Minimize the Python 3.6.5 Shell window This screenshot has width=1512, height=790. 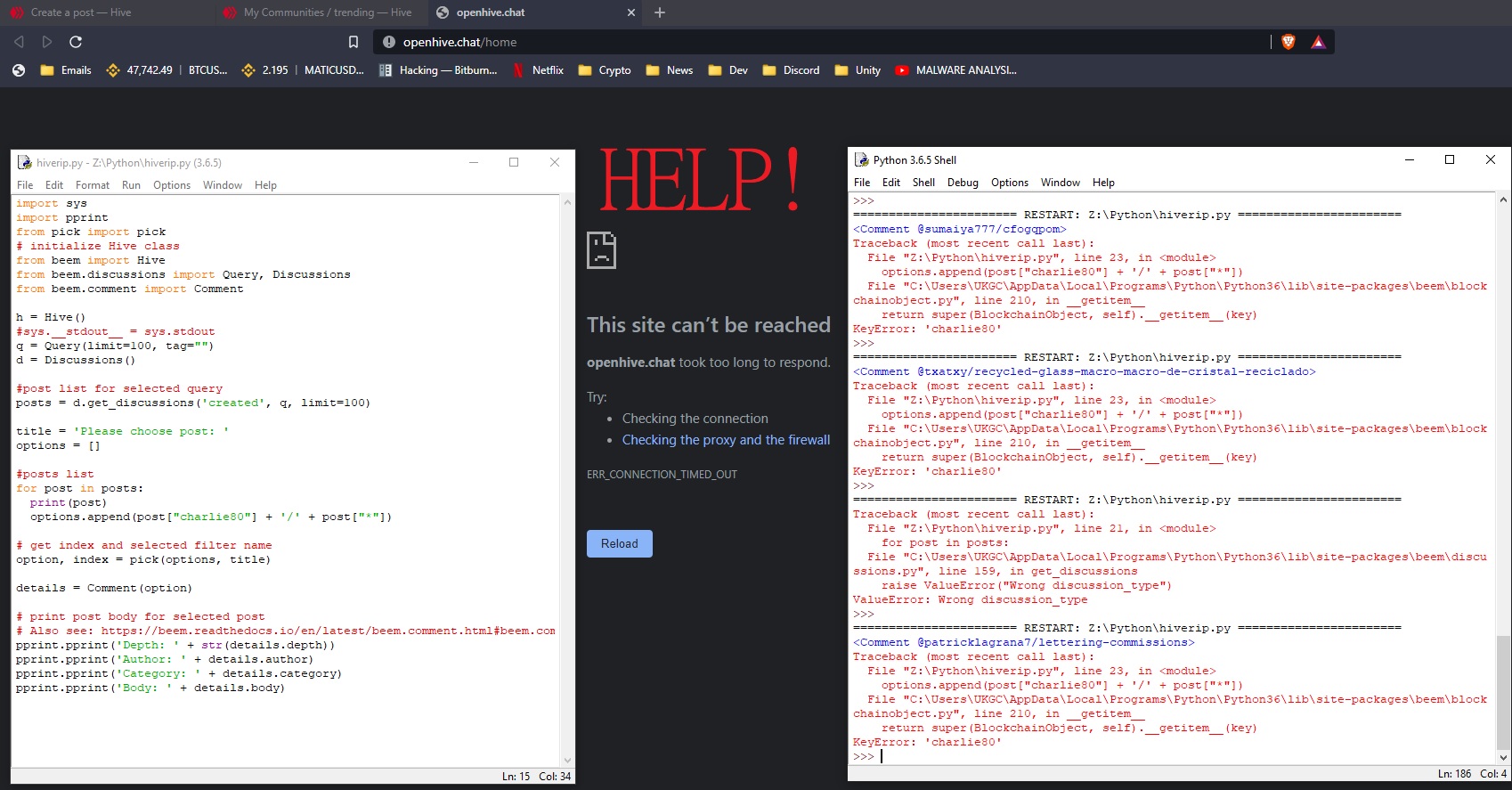pyautogui.click(x=1410, y=159)
